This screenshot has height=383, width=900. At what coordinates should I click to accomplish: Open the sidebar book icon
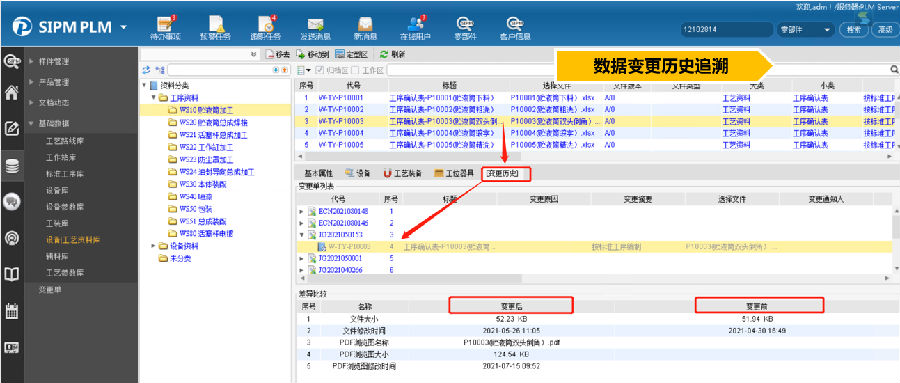(12, 274)
